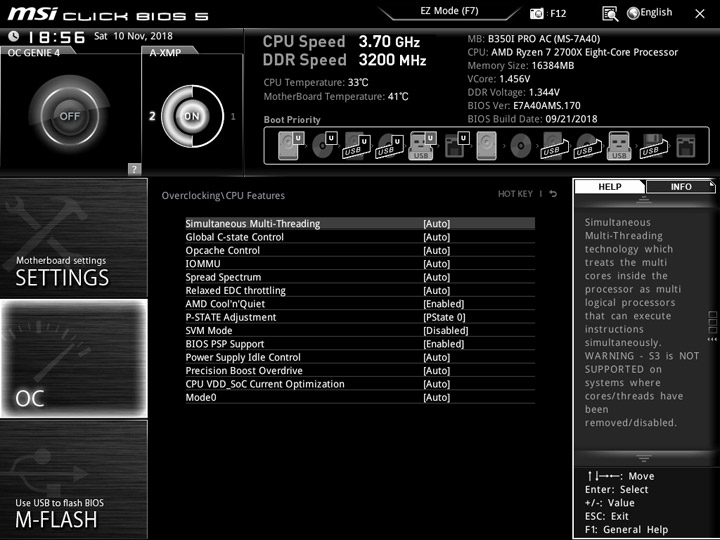The height and width of the screenshot is (540, 720).
Task: Click the bottom scroll handle in help panel
Action: [643, 458]
